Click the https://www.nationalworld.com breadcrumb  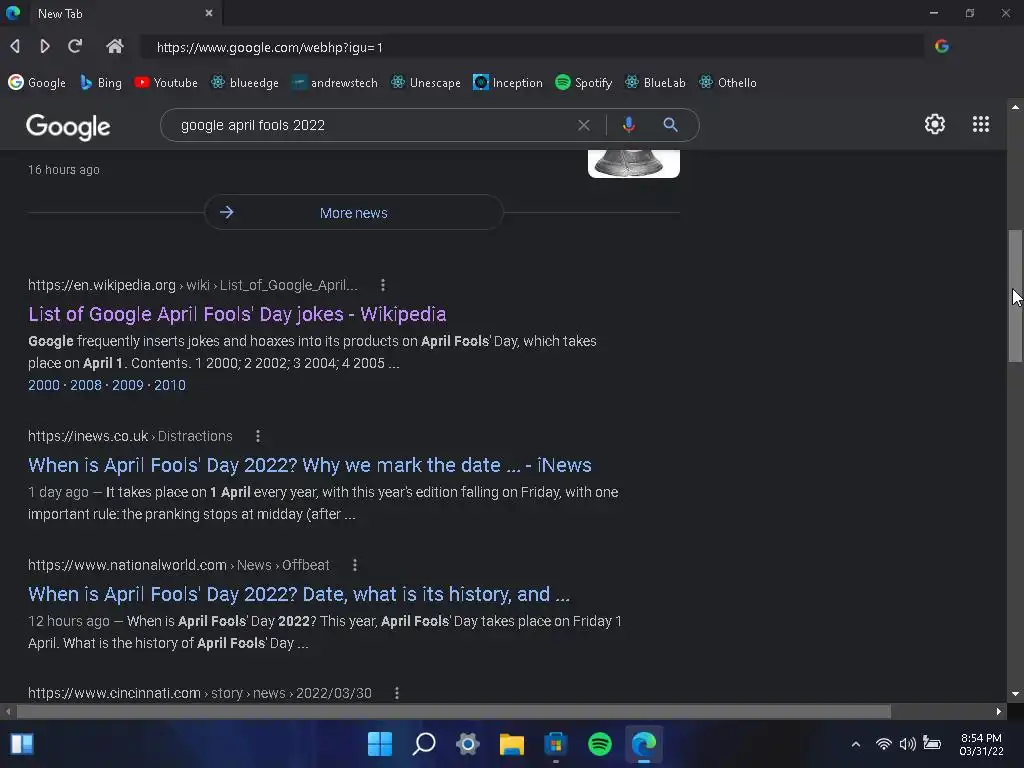tap(179, 565)
